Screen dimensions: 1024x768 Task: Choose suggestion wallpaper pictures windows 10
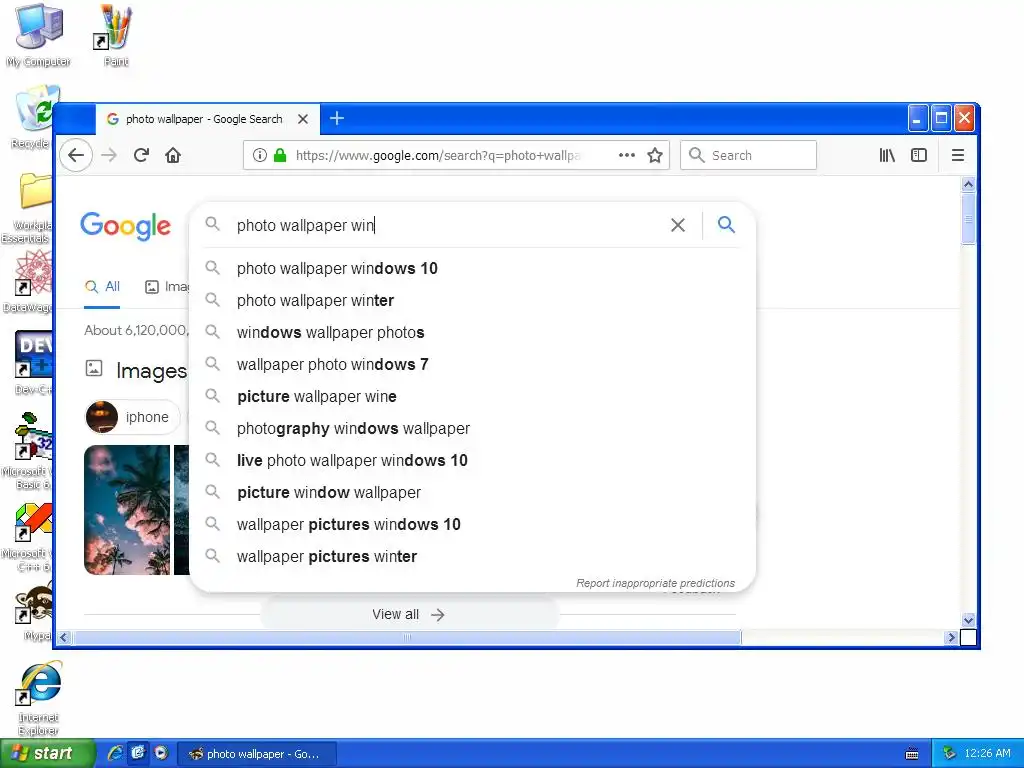473,524
